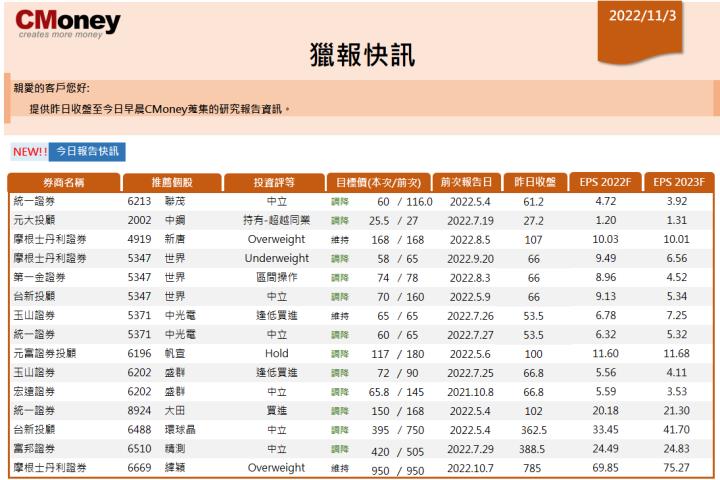The image size is (720, 480).
Task: Click the 2022/11/3 date banner
Action: click(641, 31)
